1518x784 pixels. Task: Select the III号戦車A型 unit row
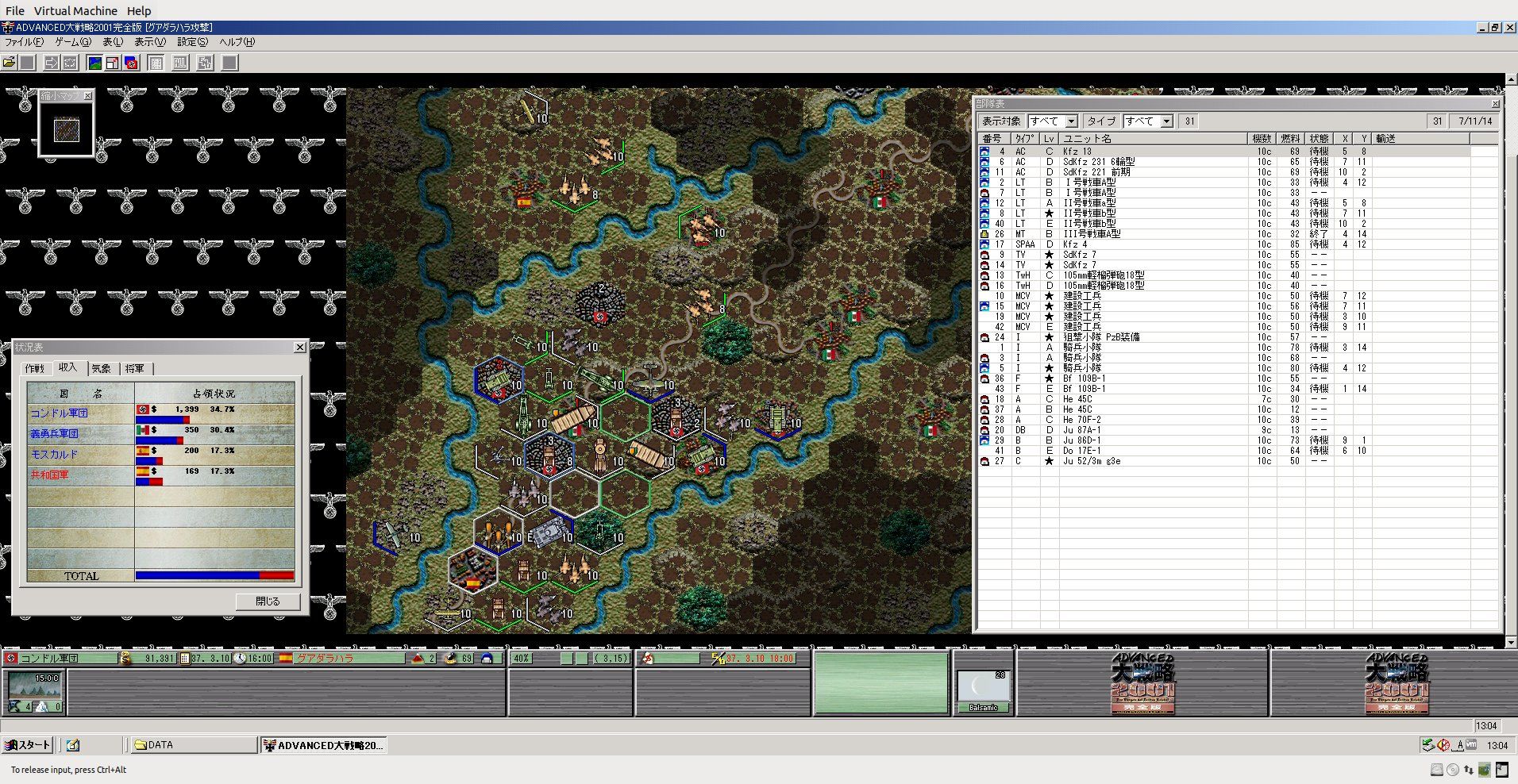click(1223, 234)
